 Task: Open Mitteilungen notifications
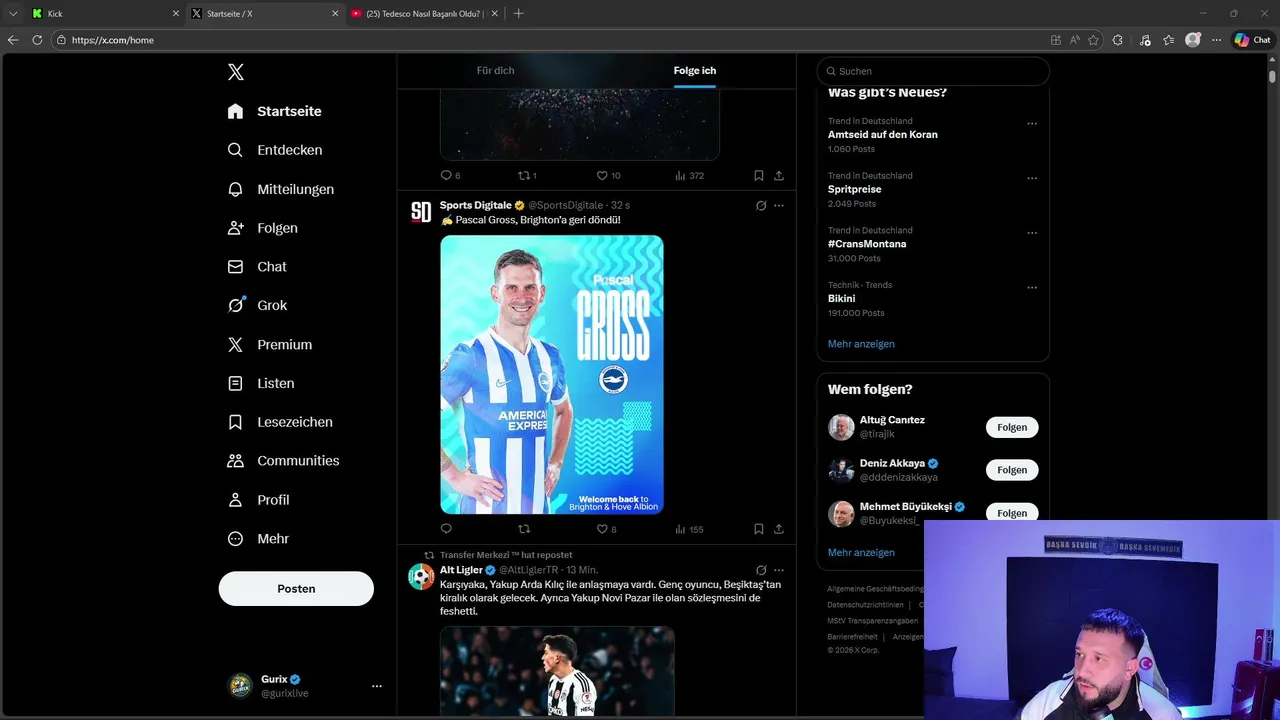pos(281,189)
